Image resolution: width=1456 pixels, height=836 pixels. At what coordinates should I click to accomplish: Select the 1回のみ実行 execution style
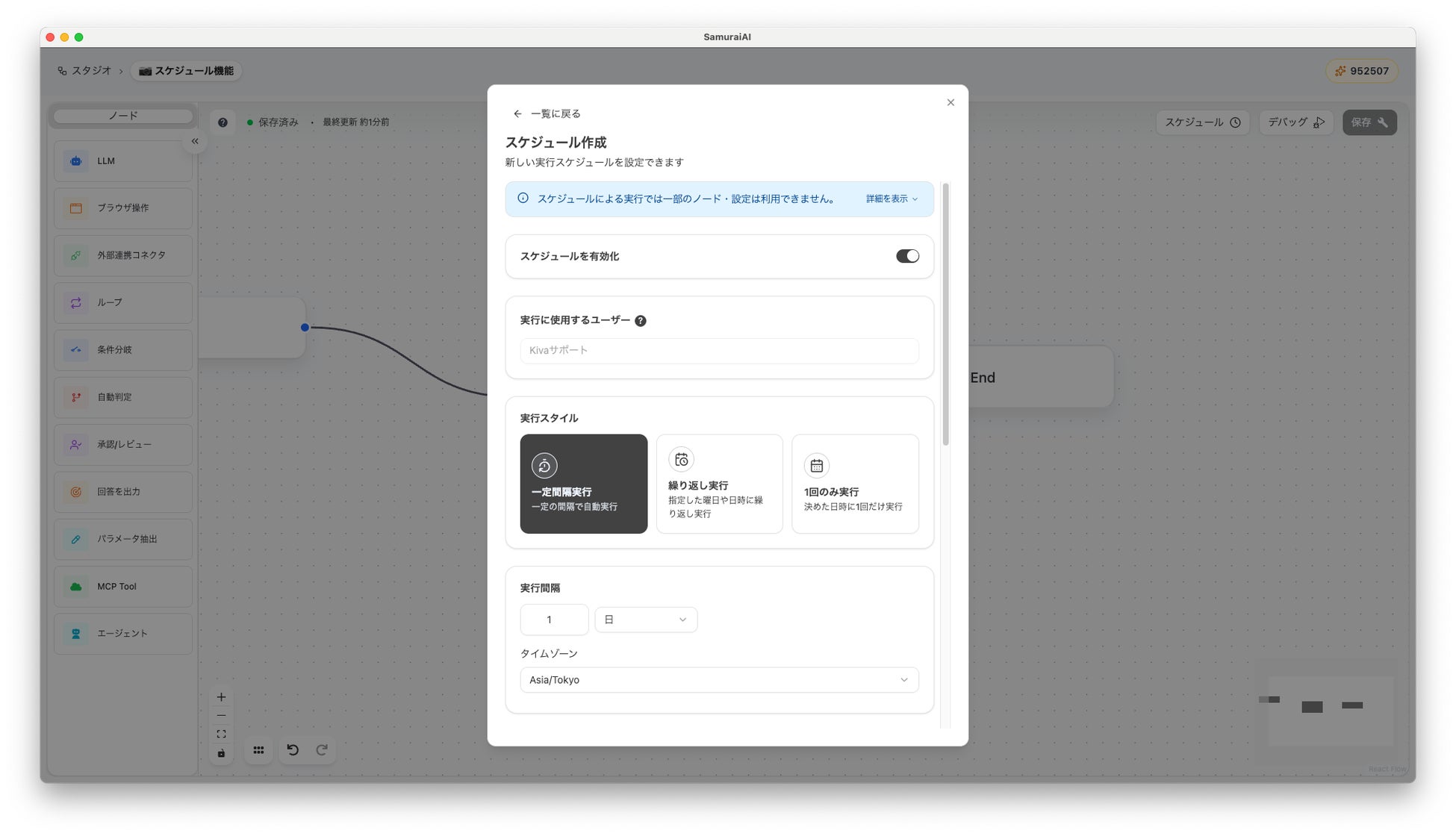pos(855,484)
